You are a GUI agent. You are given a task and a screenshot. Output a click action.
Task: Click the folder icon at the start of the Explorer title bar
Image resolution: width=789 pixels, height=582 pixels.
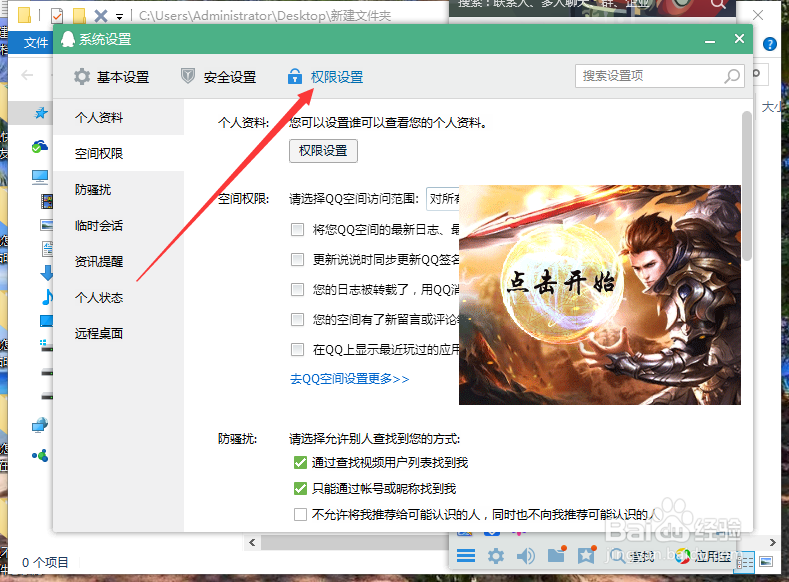pos(24,15)
